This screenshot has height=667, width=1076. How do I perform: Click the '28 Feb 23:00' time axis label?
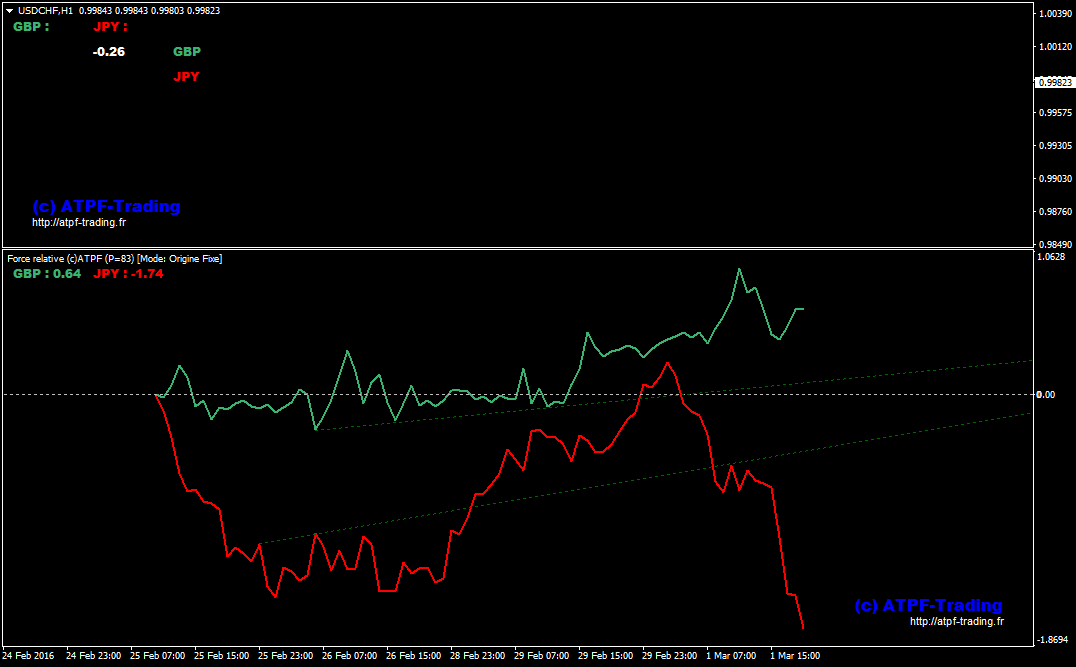pos(478,655)
